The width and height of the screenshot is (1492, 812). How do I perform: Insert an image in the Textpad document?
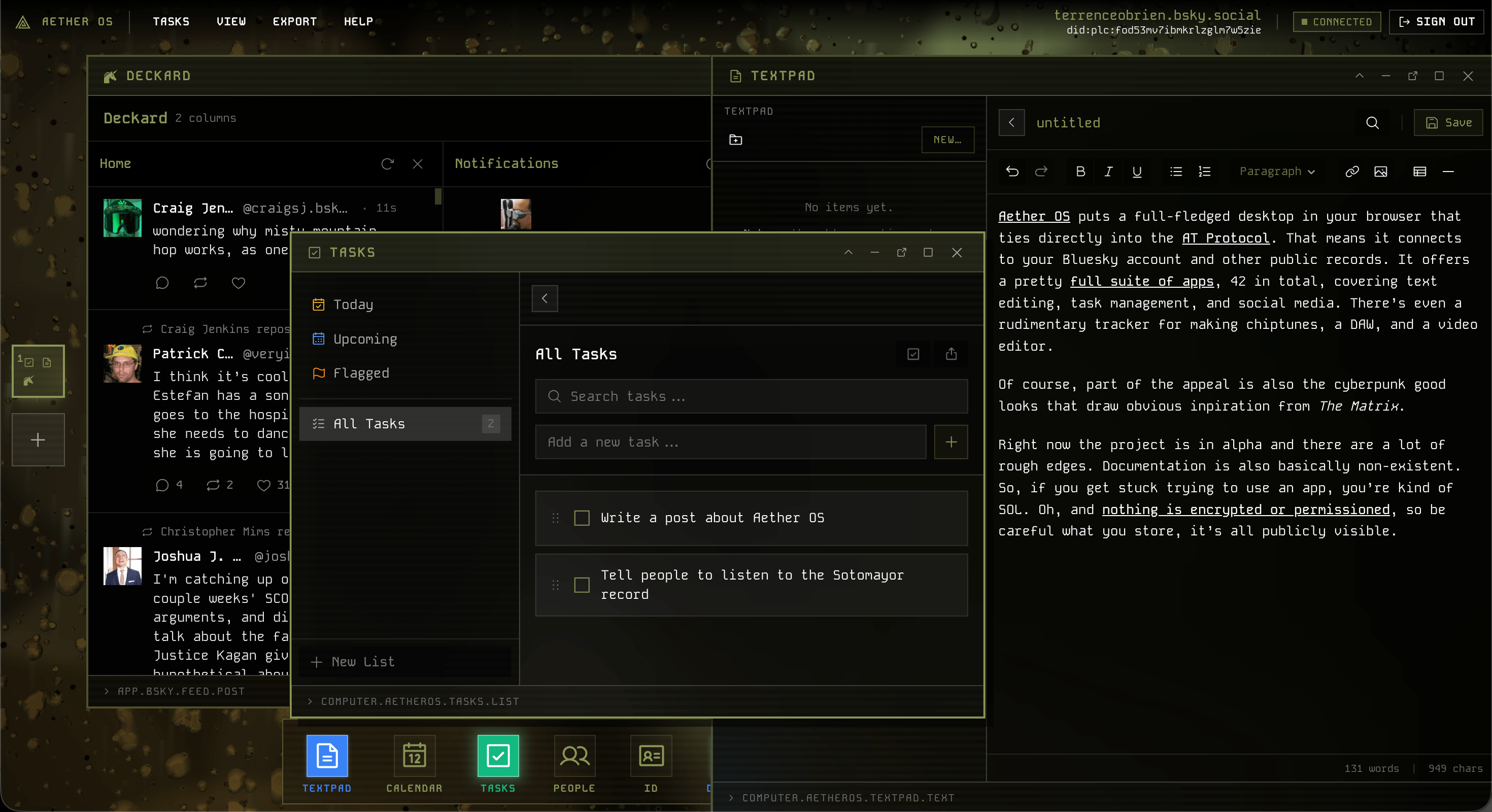1382,172
